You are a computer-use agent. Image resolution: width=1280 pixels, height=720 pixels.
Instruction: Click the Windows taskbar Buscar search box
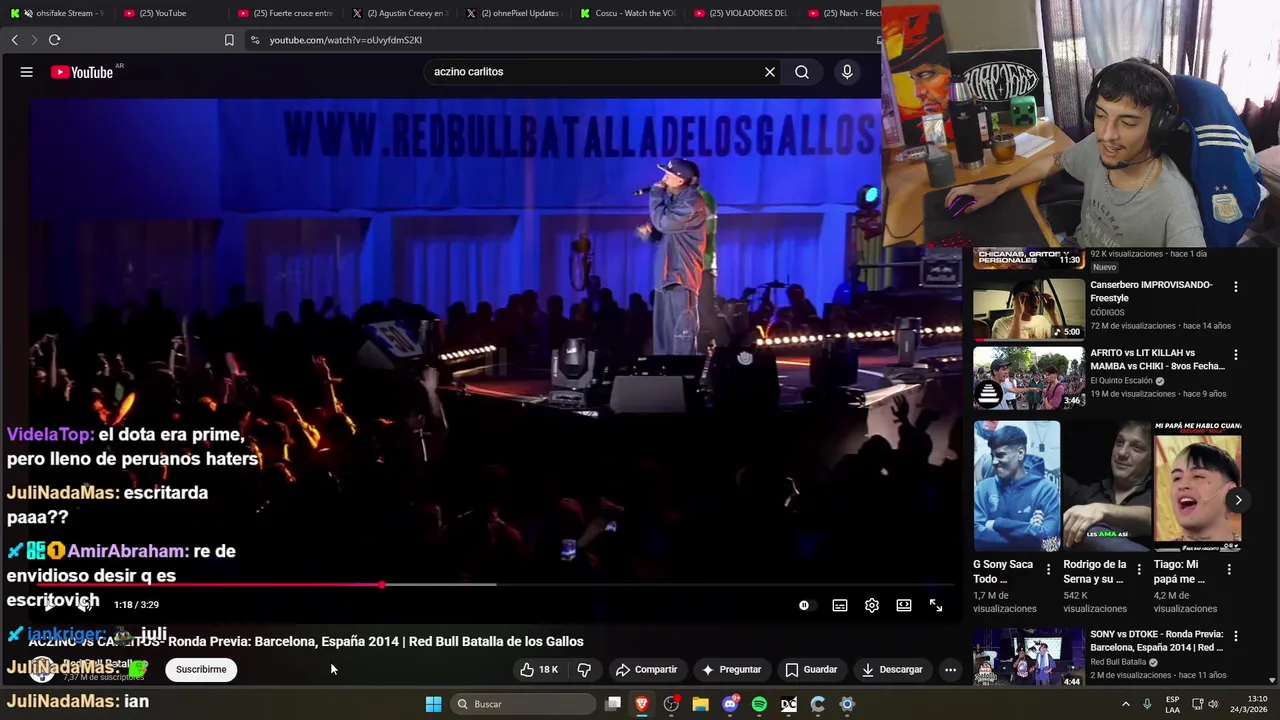point(523,704)
